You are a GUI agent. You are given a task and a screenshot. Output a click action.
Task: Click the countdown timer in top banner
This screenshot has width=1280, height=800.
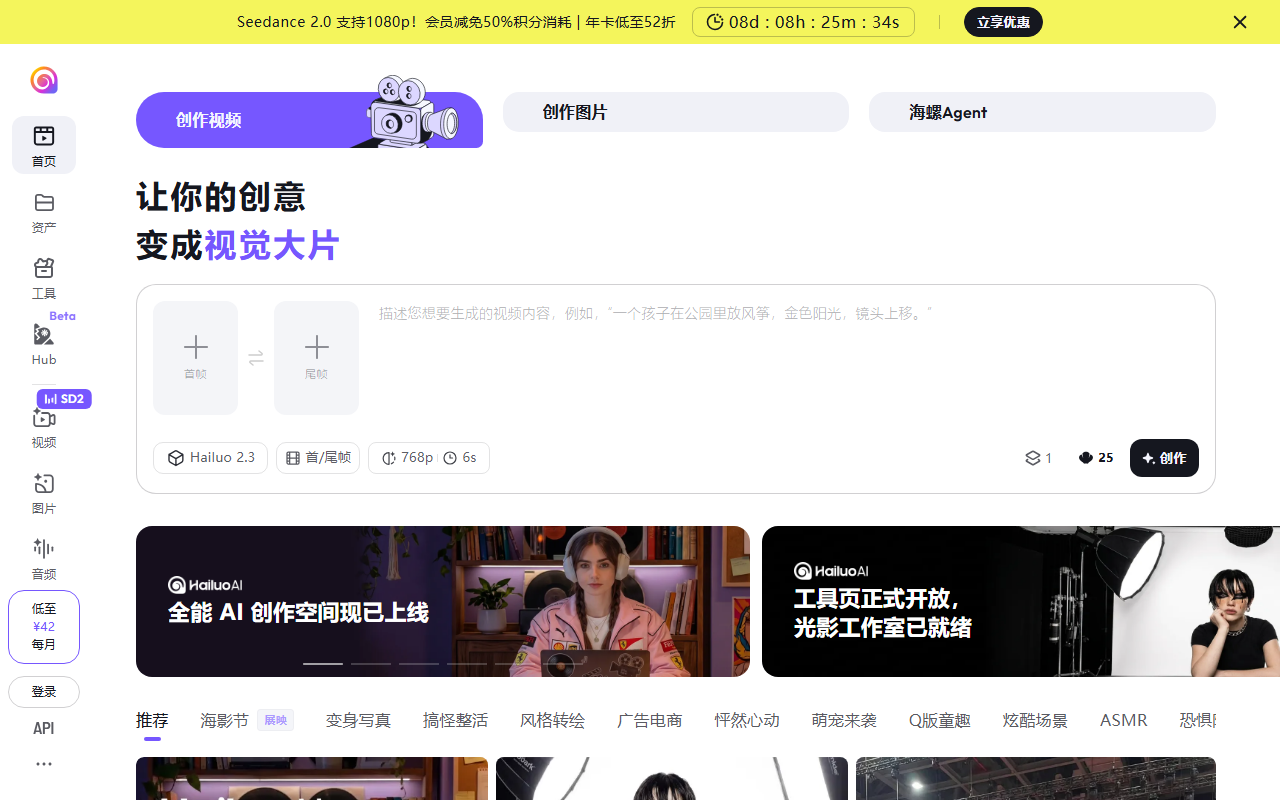click(x=803, y=22)
